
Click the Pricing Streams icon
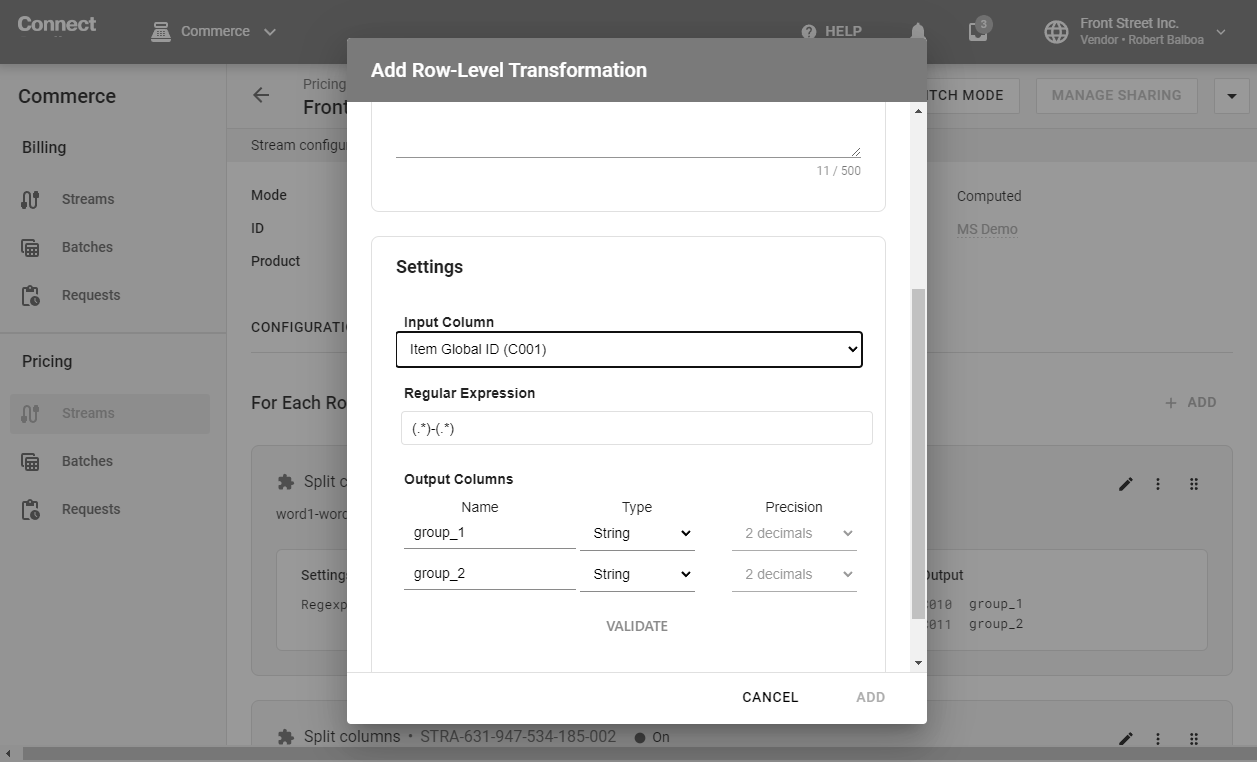click(30, 413)
